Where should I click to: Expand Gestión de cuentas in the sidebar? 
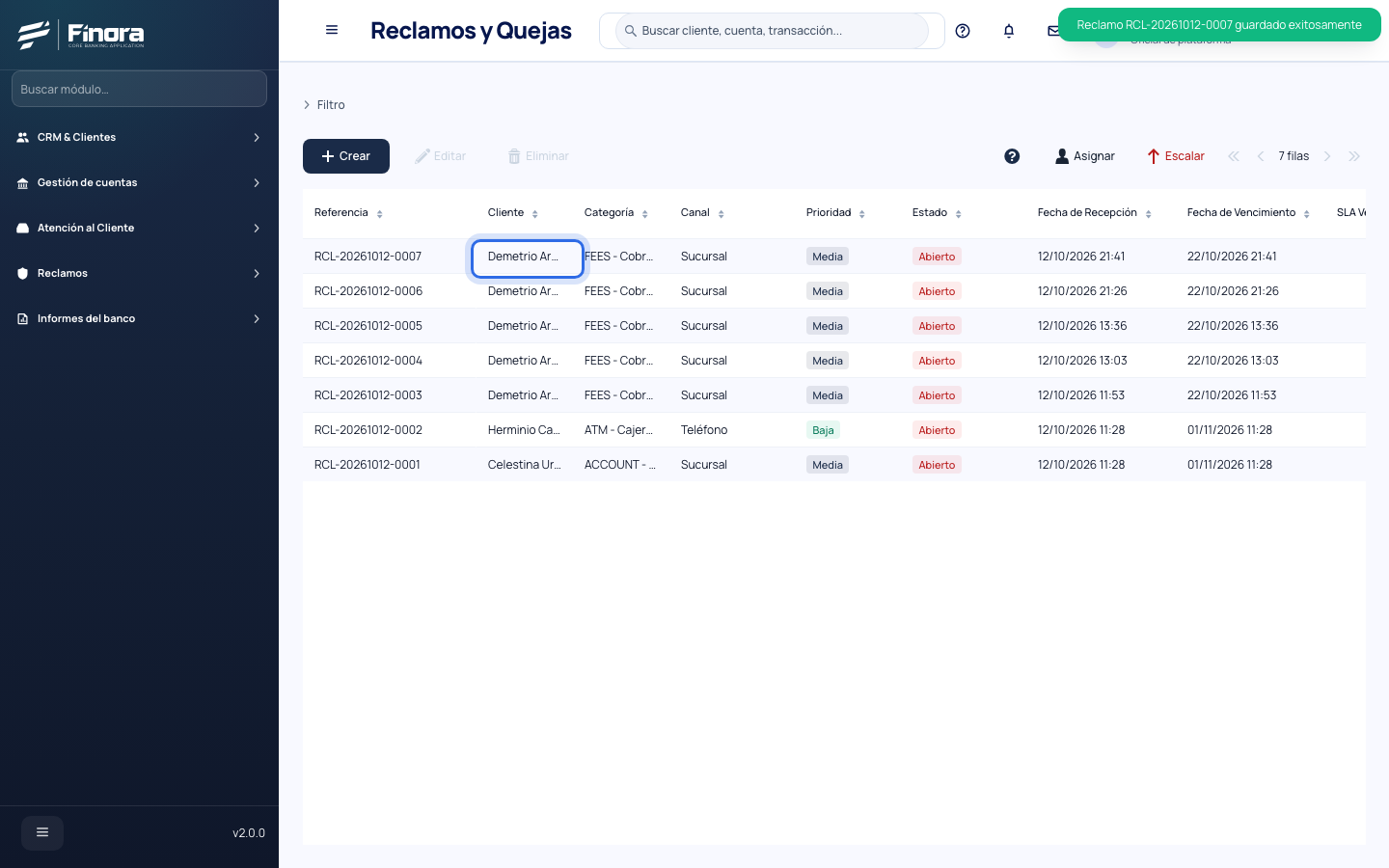139,182
